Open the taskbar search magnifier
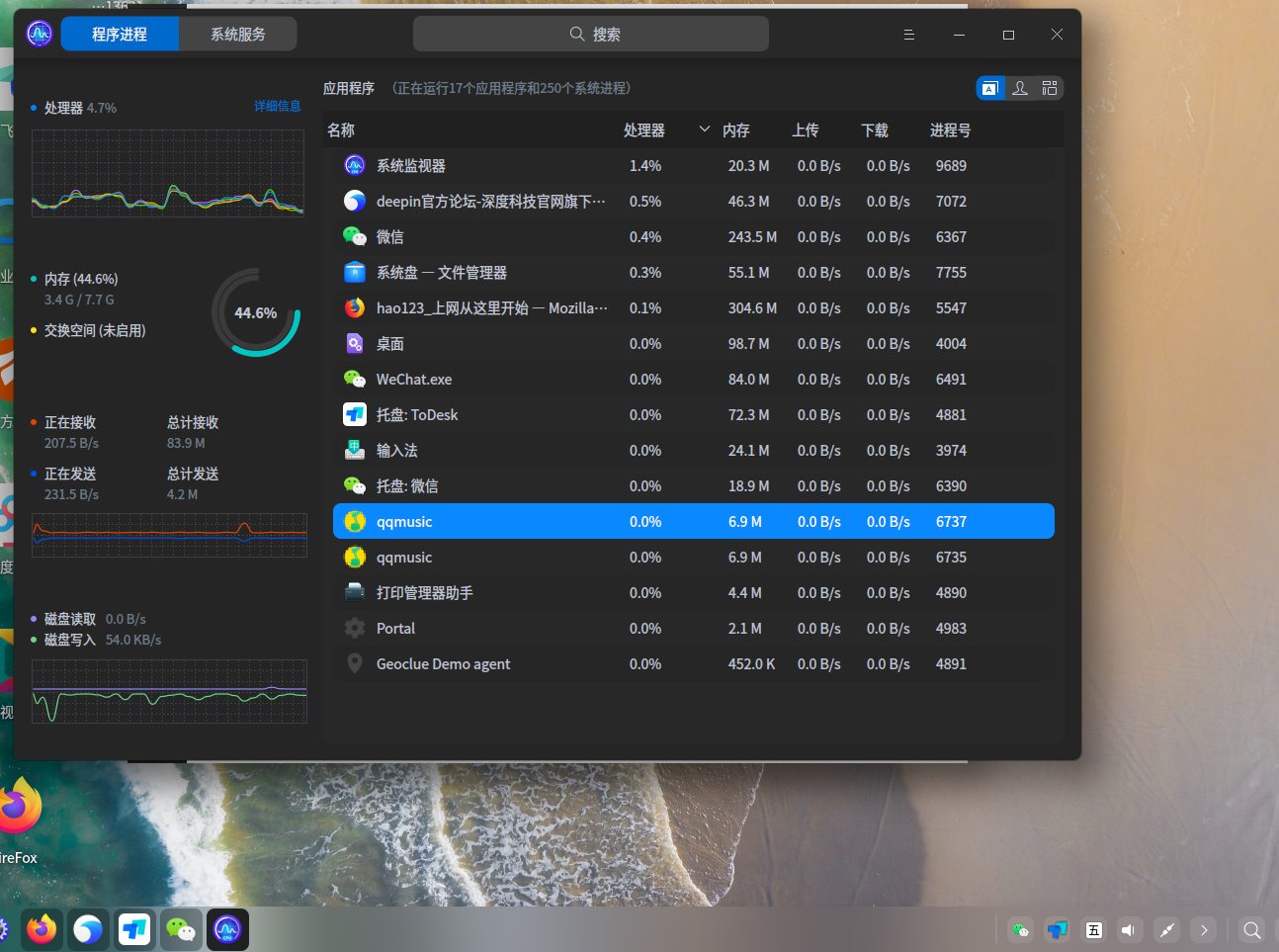The height and width of the screenshot is (952, 1279). [x=1252, y=930]
